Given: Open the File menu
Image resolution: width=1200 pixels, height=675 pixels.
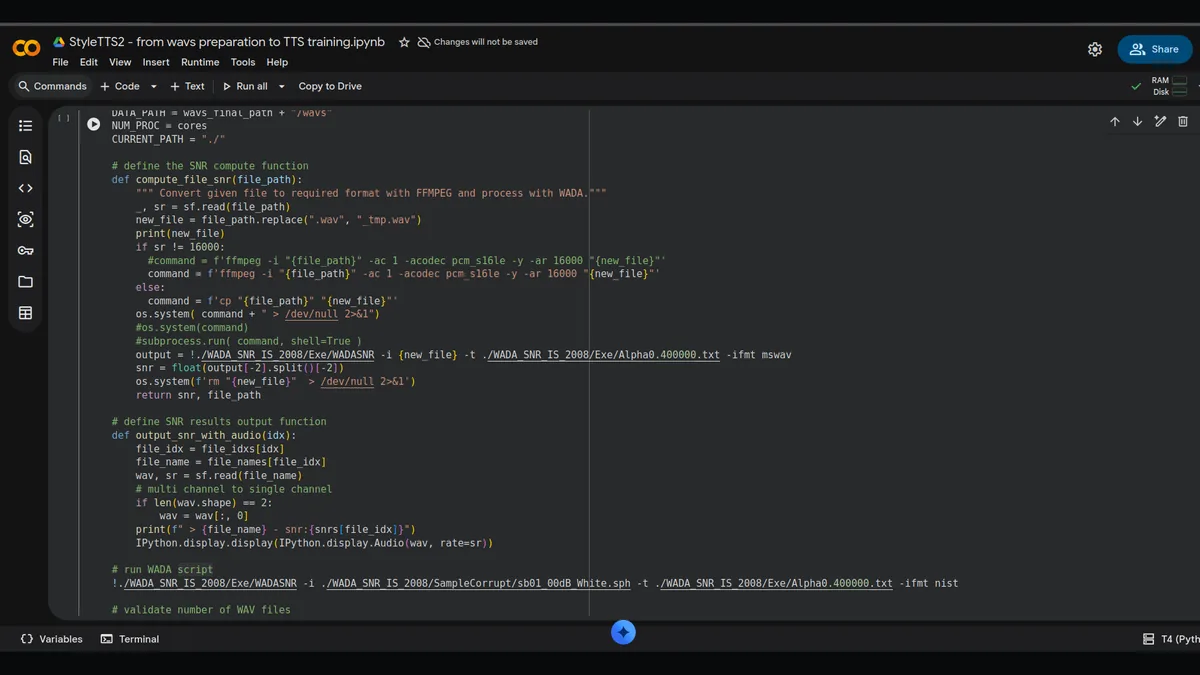Looking at the screenshot, I should coord(60,62).
